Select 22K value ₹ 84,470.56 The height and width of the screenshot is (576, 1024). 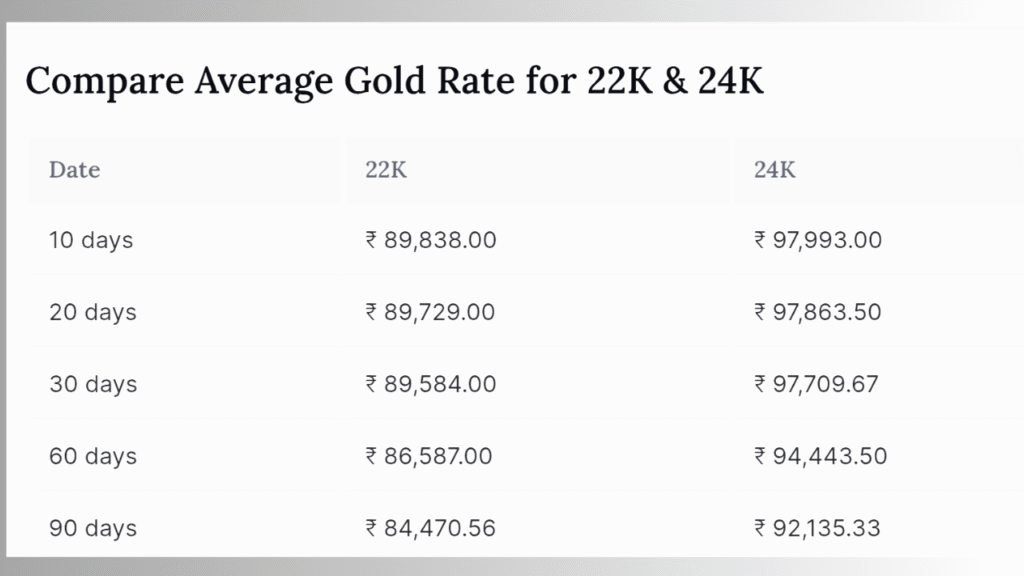[x=430, y=528]
